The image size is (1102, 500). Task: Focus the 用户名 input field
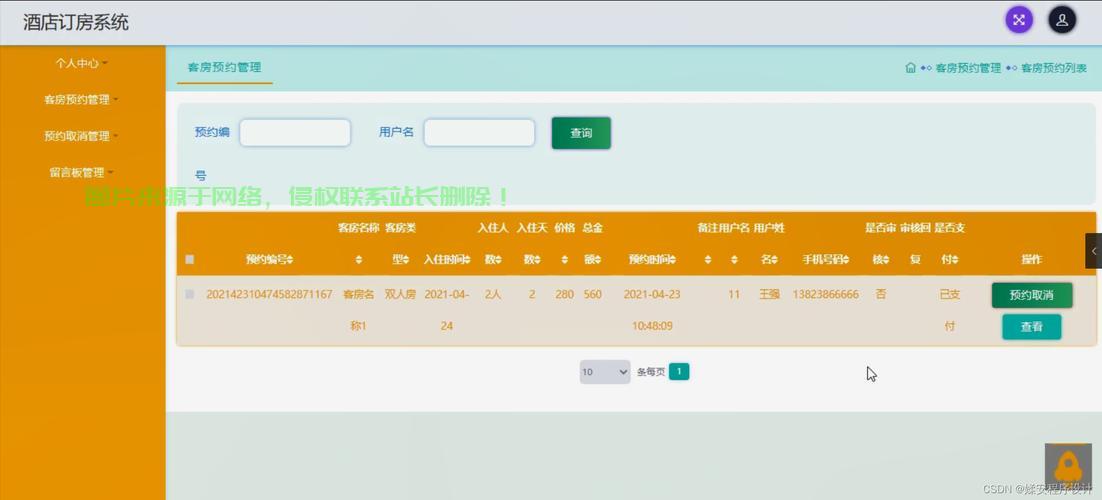479,132
